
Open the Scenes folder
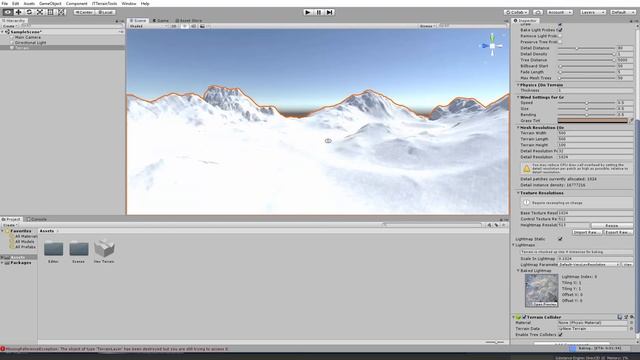pos(79,249)
